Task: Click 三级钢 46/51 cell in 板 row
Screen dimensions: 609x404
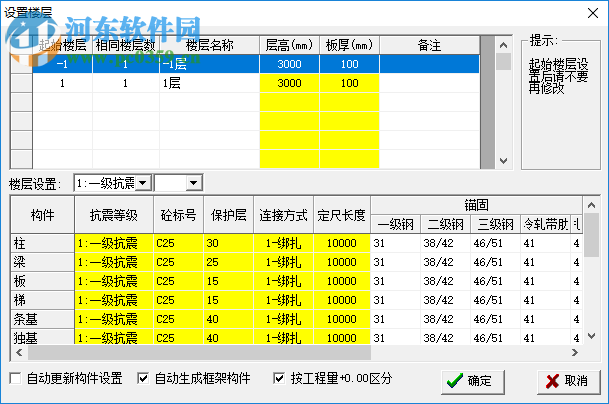Action: click(x=496, y=281)
